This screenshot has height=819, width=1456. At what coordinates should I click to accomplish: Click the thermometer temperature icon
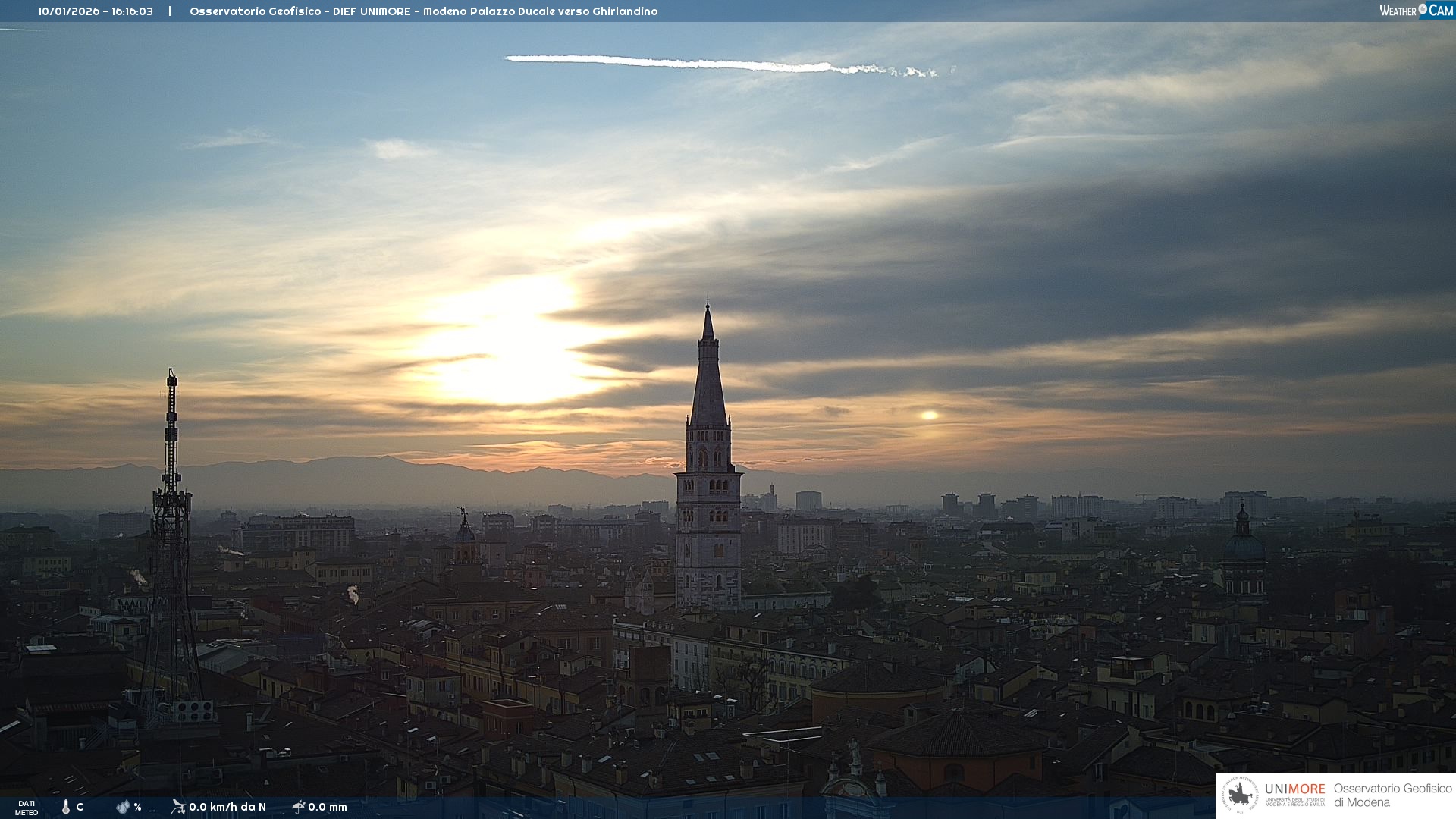[65, 807]
